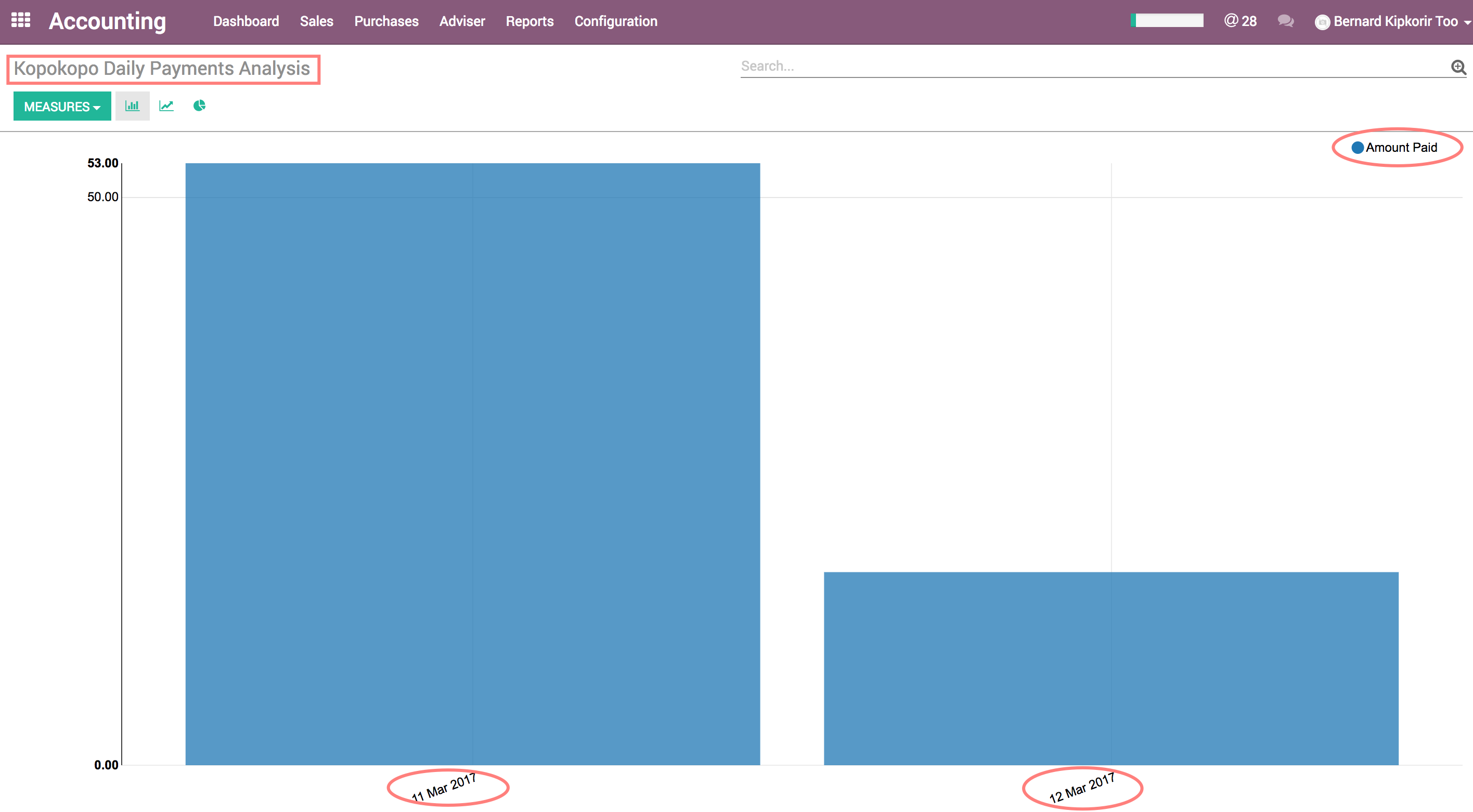Click the 0.00 axis value
1473x812 pixels.
[x=106, y=765]
